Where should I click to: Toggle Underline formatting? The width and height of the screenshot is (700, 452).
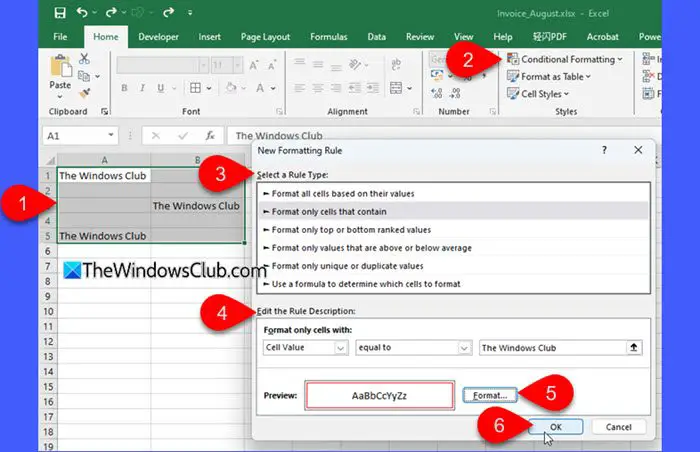pyautogui.click(x=160, y=88)
